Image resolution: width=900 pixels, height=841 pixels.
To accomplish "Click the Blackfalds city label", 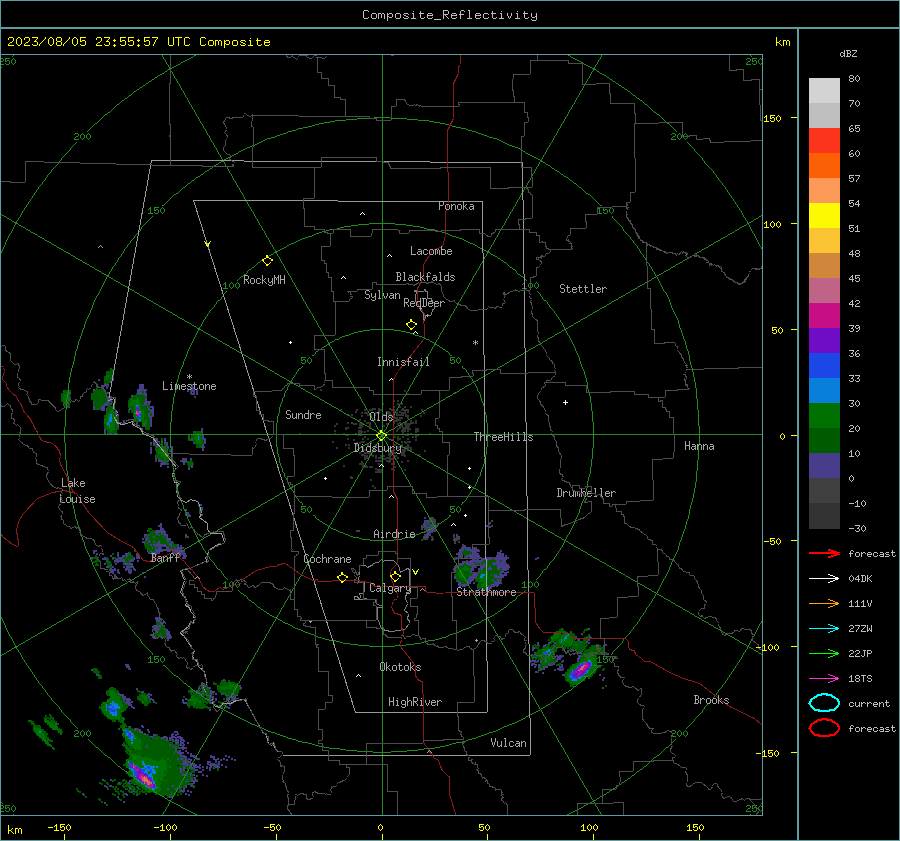I will coord(425,277).
